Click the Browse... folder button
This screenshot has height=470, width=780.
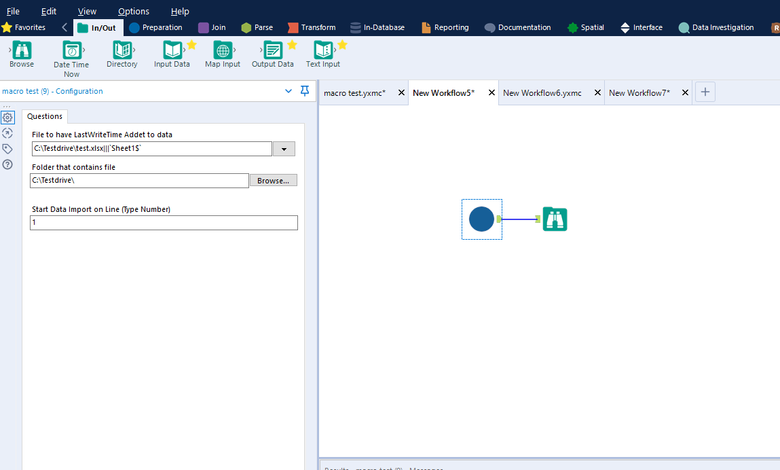[273, 181]
